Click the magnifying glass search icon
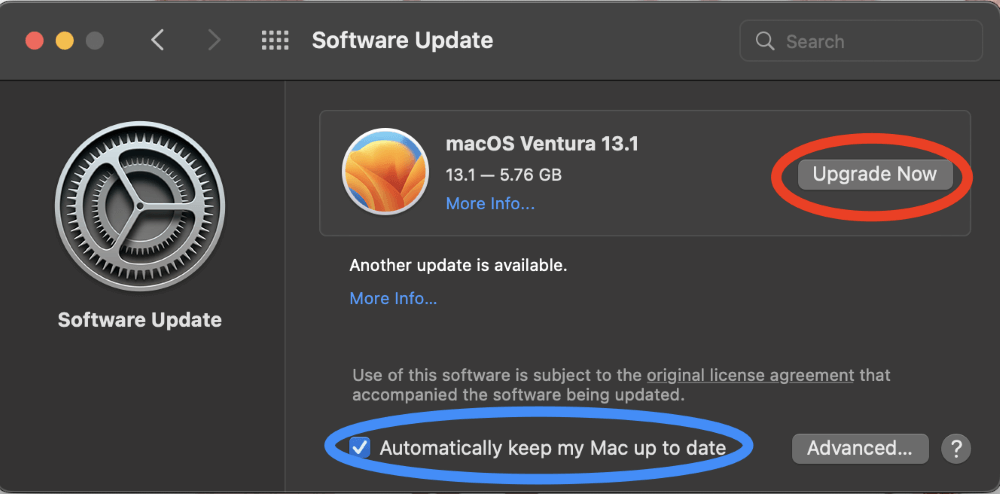Screen dimensions: 1000x494 pyautogui.click(x=765, y=41)
